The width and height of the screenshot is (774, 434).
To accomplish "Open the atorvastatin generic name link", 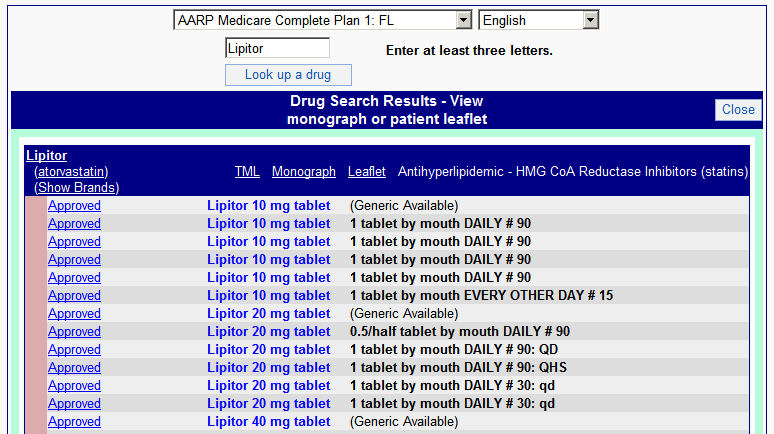I will (71, 172).
